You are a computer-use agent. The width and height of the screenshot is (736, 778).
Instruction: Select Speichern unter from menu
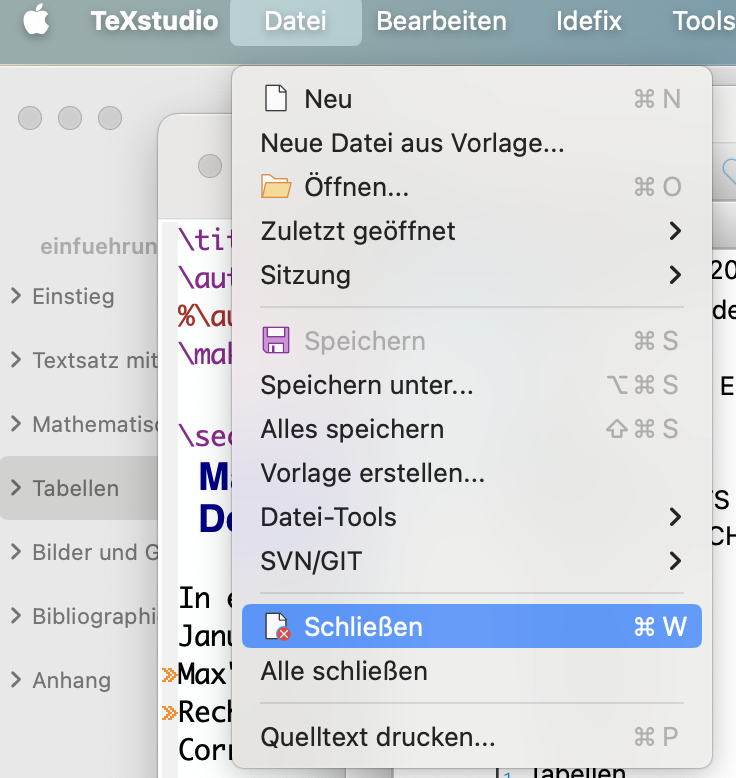coord(367,385)
